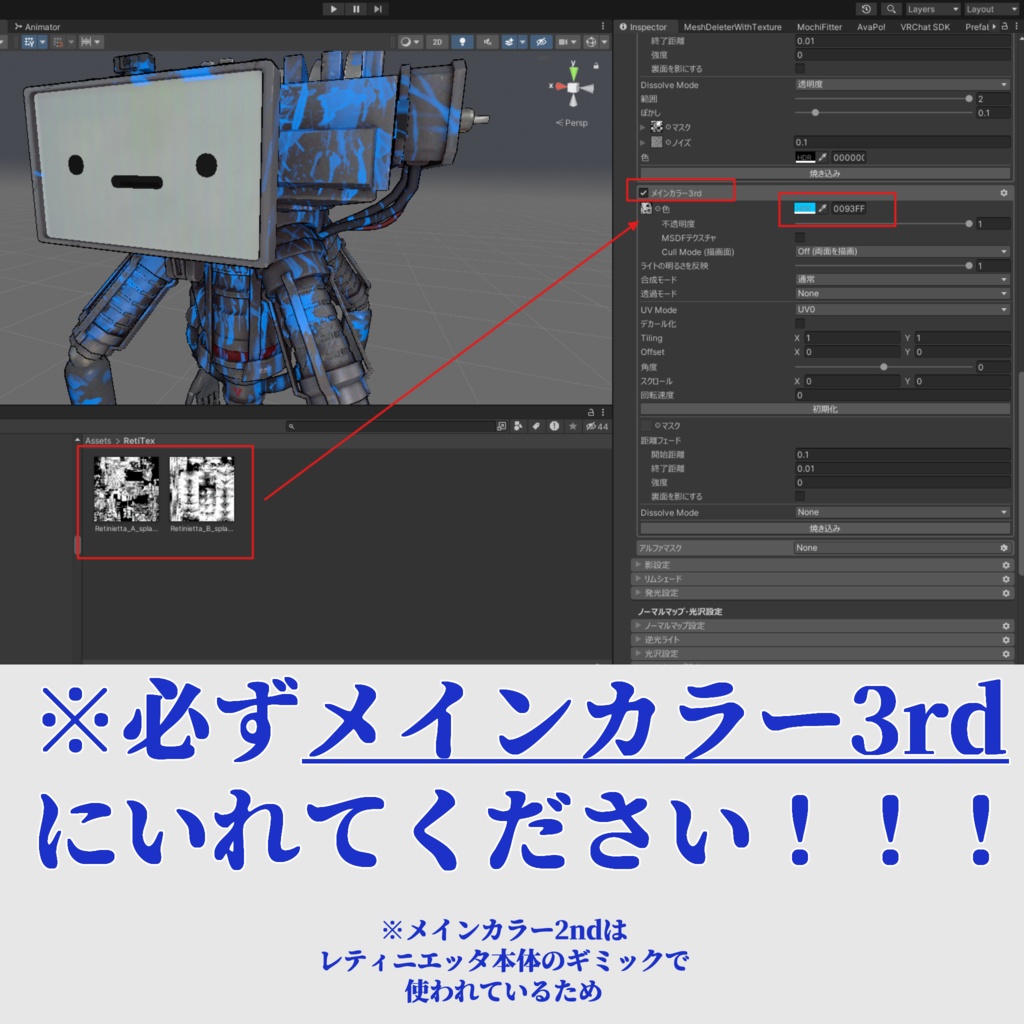Lock scene view rotation padlock icon
This screenshot has width=1024, height=1024.
pos(596,66)
